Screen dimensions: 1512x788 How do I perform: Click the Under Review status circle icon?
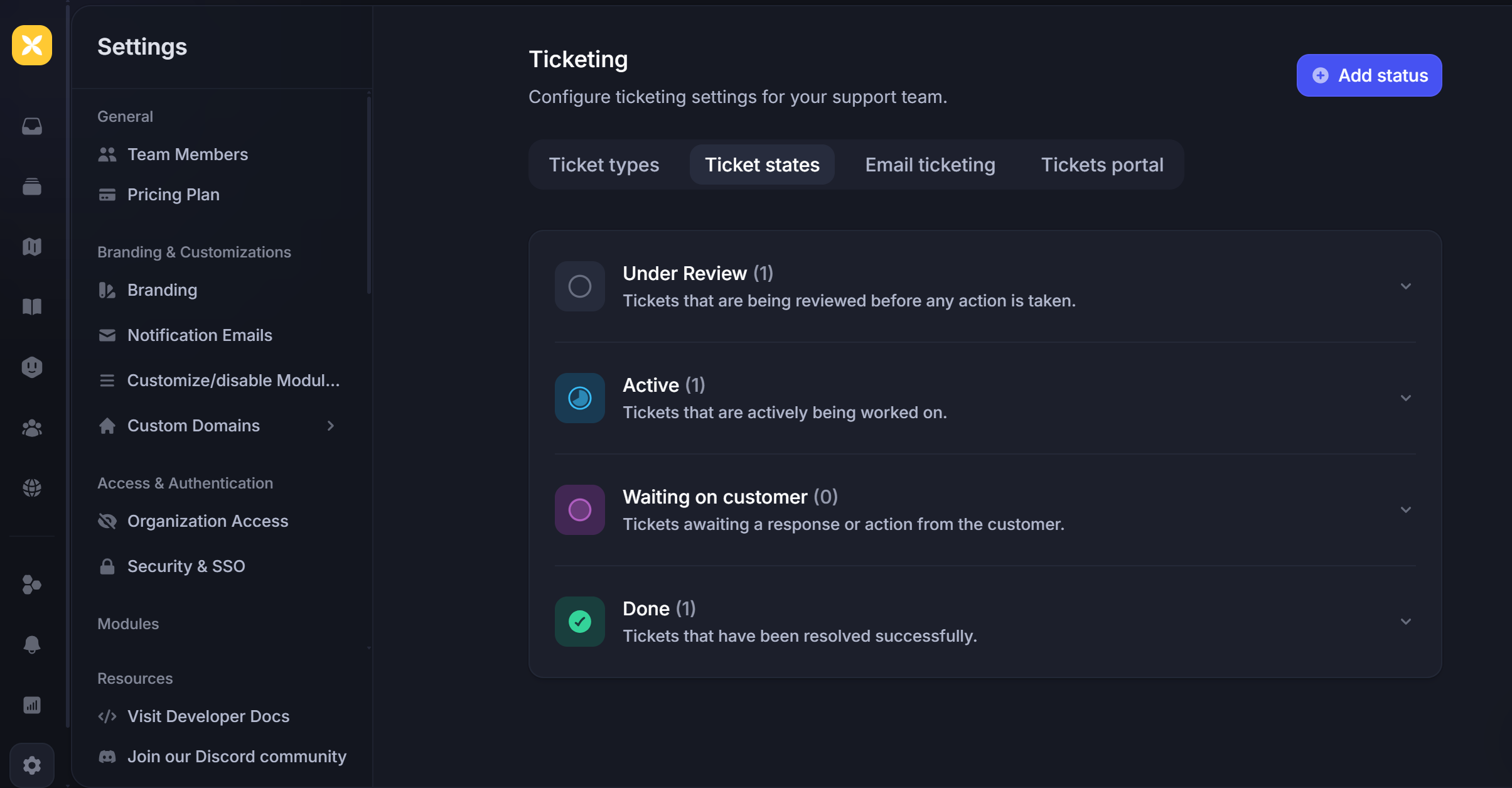coord(579,286)
